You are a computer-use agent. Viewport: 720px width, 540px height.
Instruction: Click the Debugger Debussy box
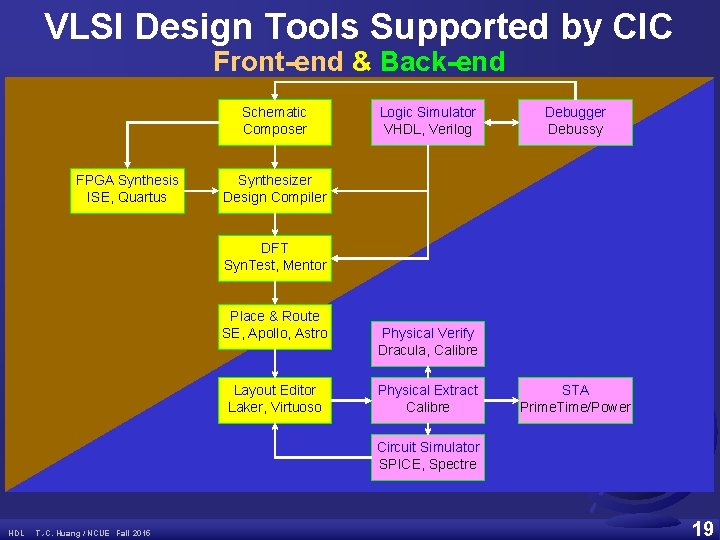pos(575,122)
